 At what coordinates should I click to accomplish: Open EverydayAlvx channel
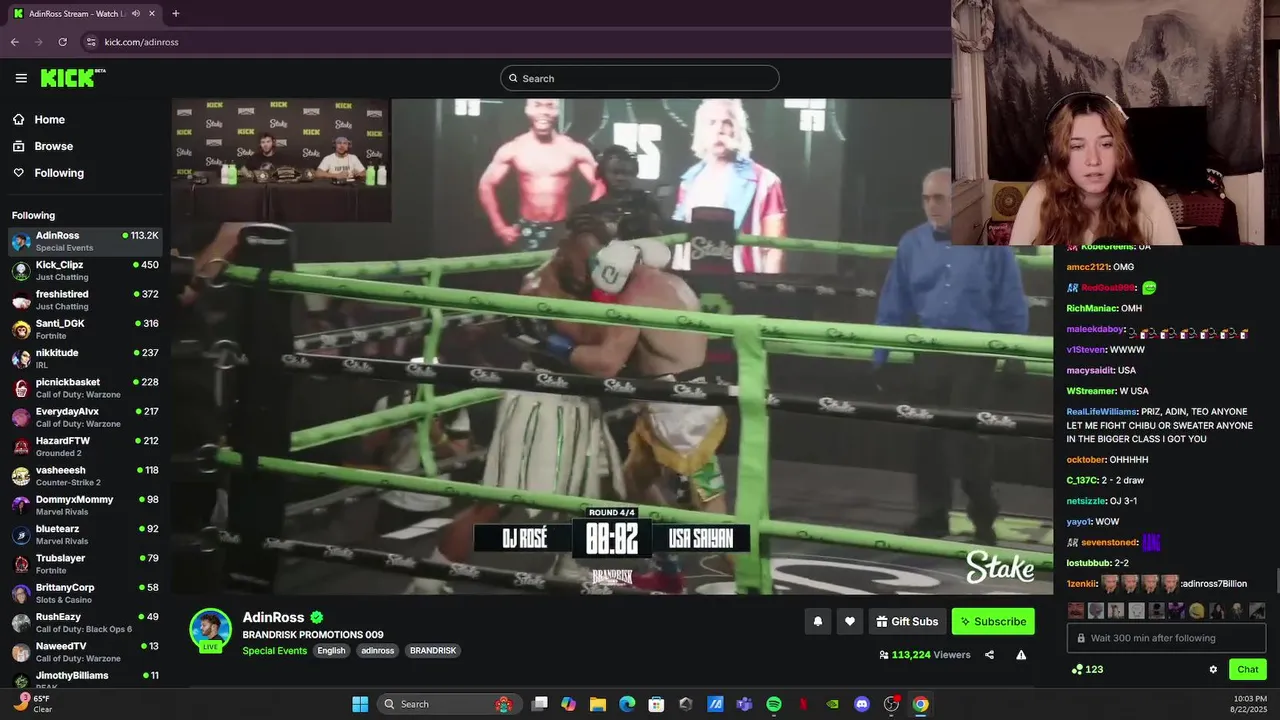85,417
